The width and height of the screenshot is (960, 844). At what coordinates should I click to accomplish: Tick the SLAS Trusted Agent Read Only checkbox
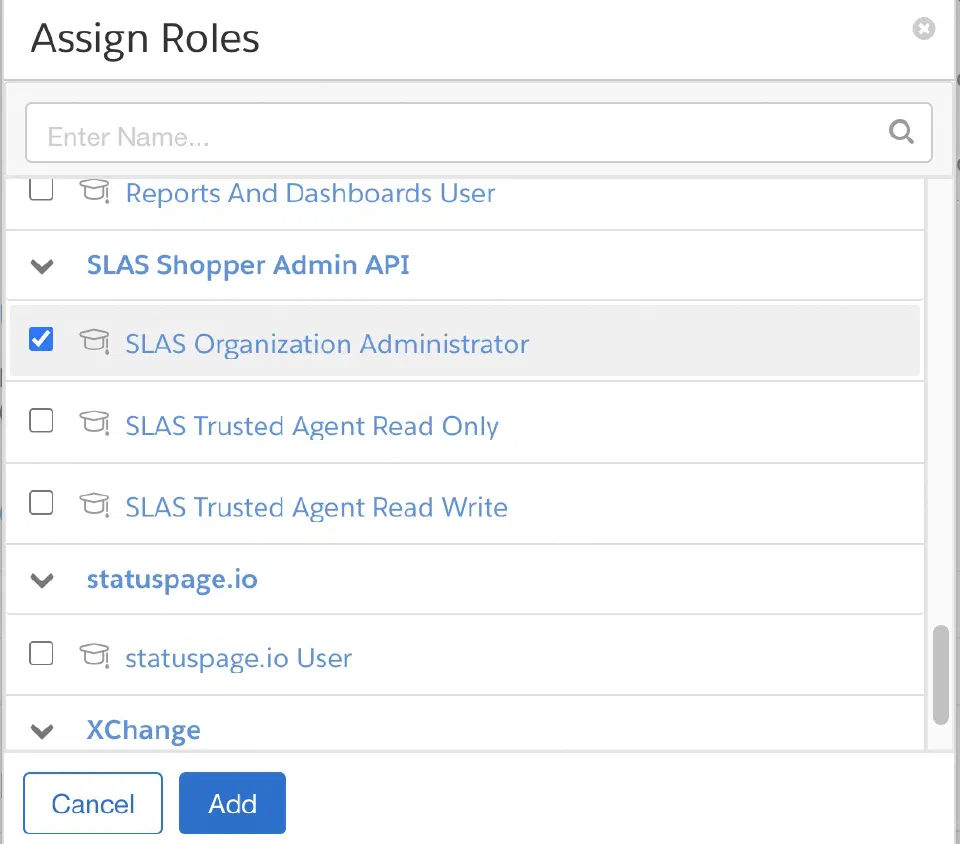[x=41, y=420]
